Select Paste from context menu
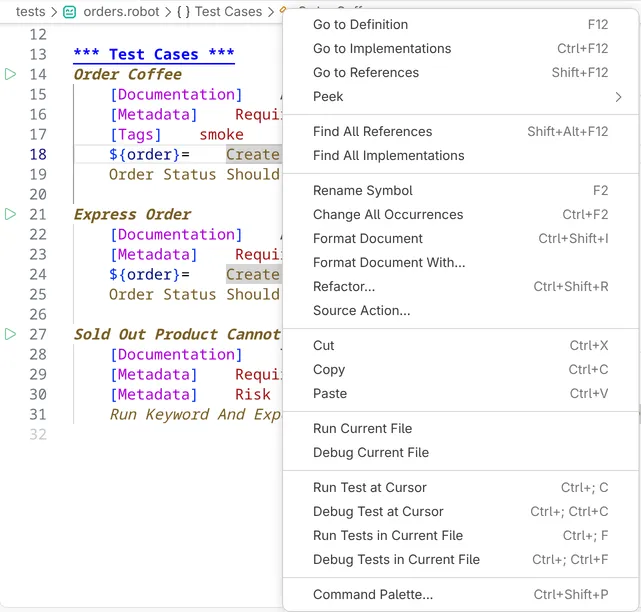The height and width of the screenshot is (612, 641). point(461,394)
